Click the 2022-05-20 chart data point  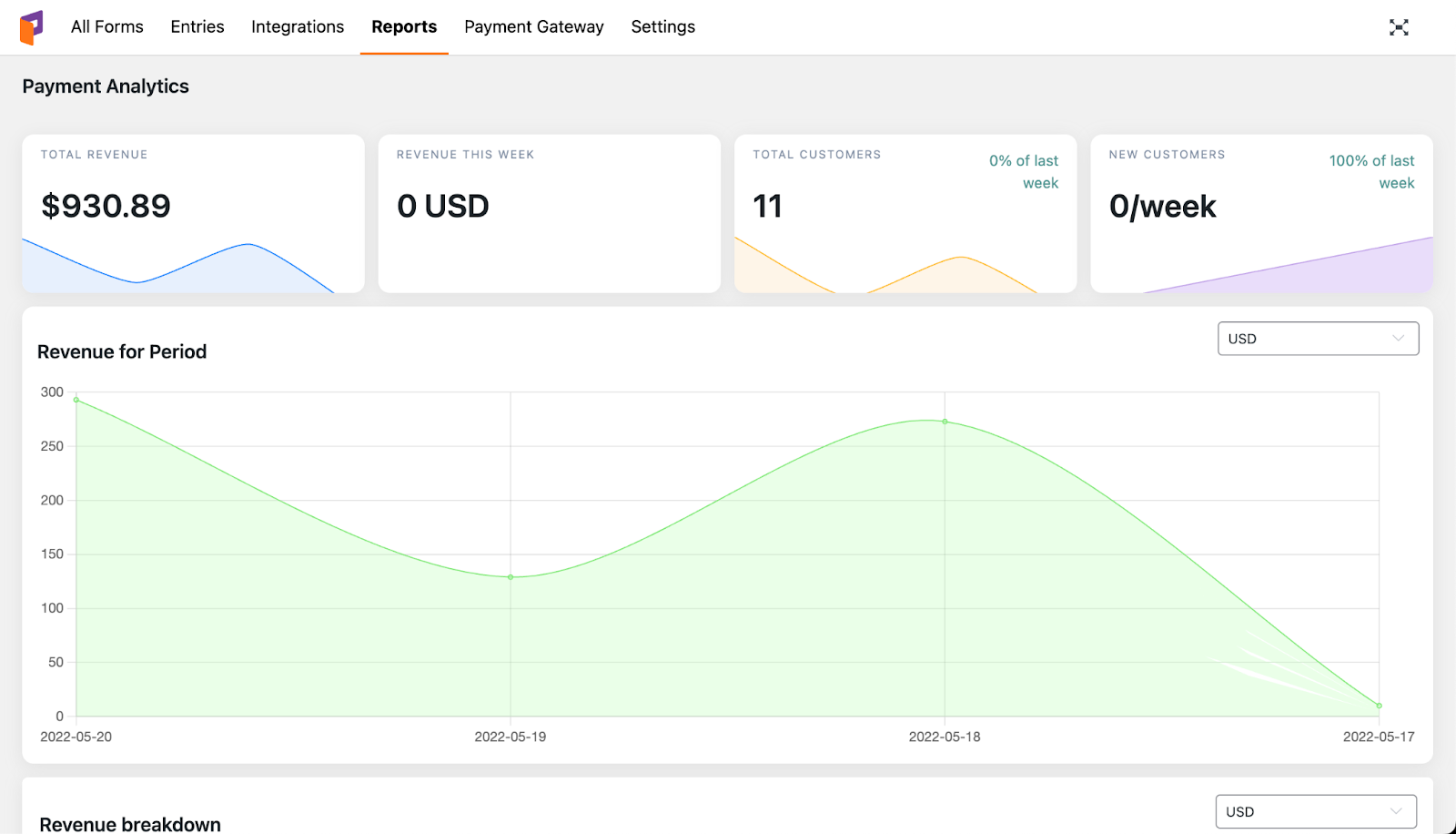pos(76,400)
